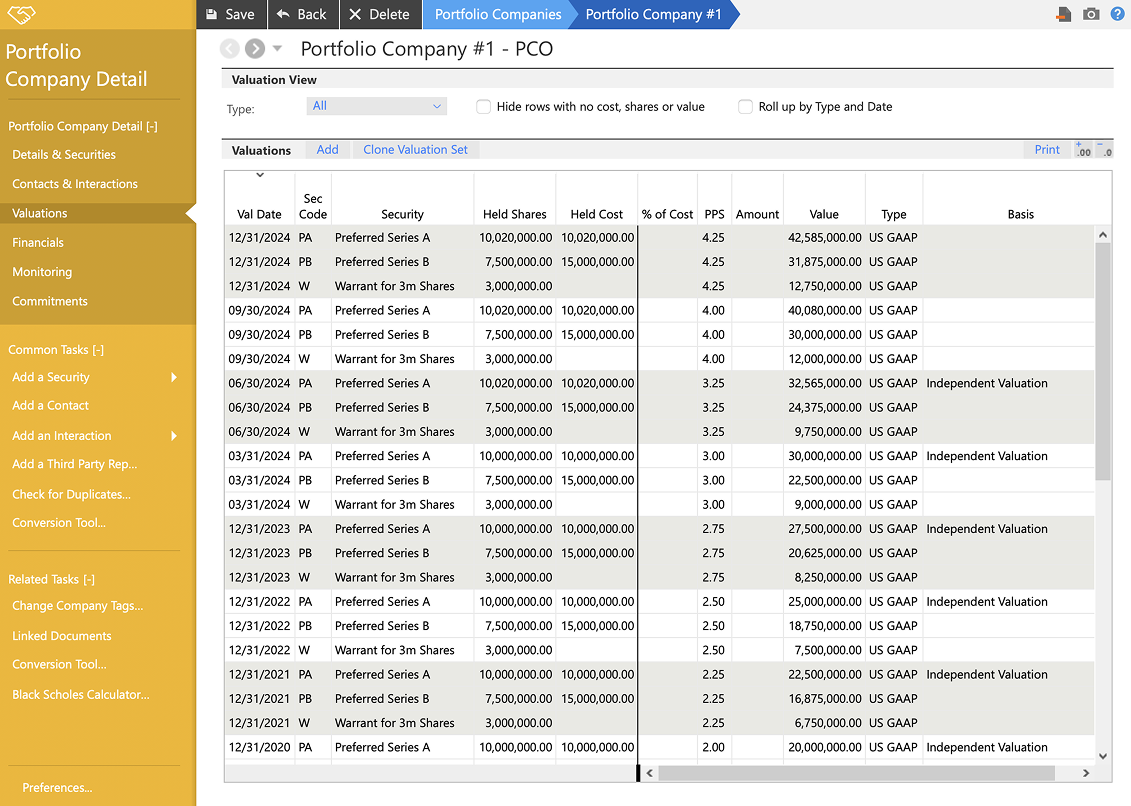The image size is (1131, 806).
Task: Click Change Company Tags link
Action: [78, 606]
